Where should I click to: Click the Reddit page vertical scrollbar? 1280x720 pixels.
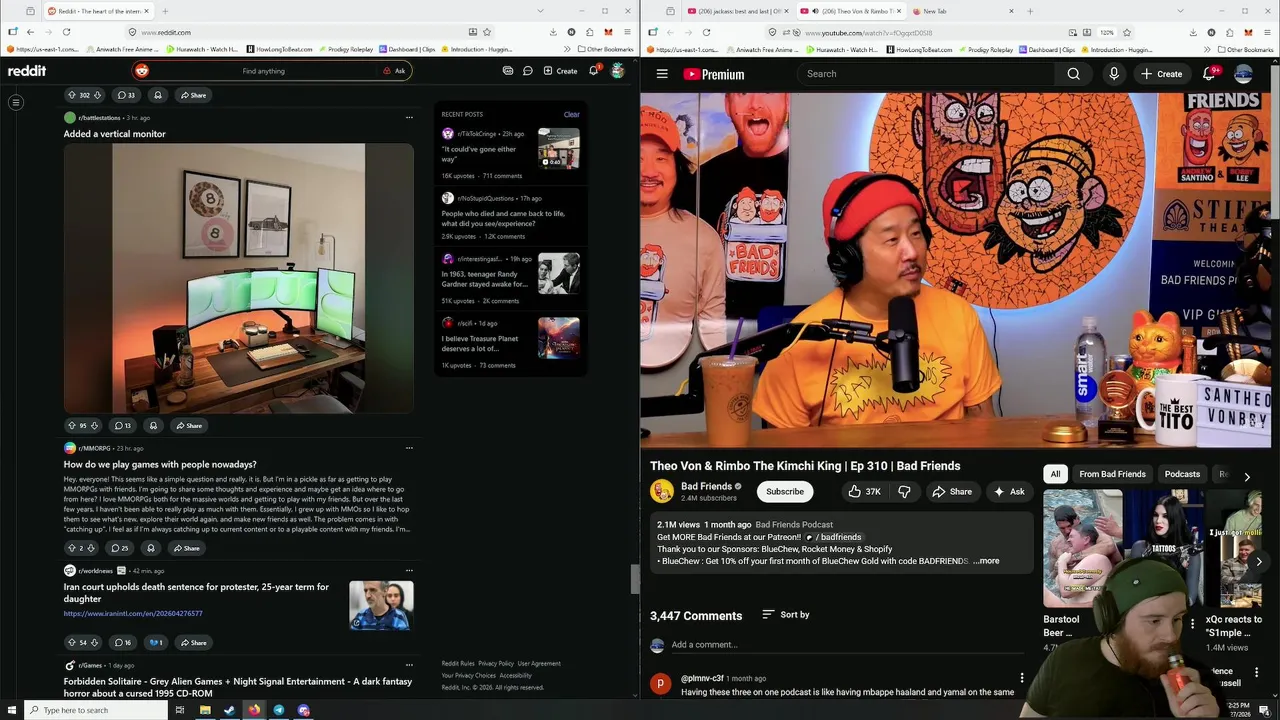pyautogui.click(x=634, y=578)
